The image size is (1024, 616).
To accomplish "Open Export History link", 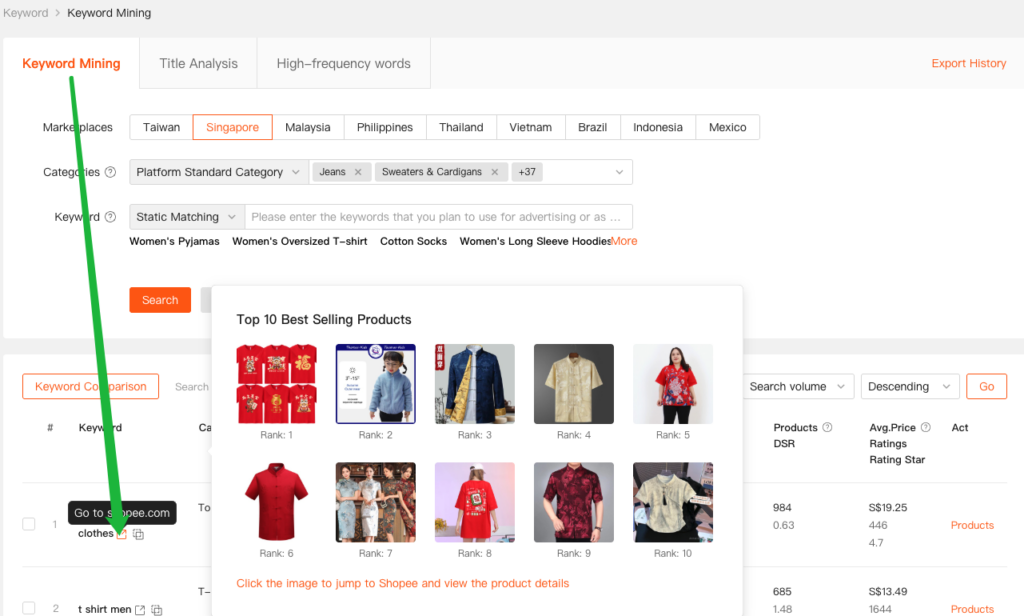I will tap(968, 63).
